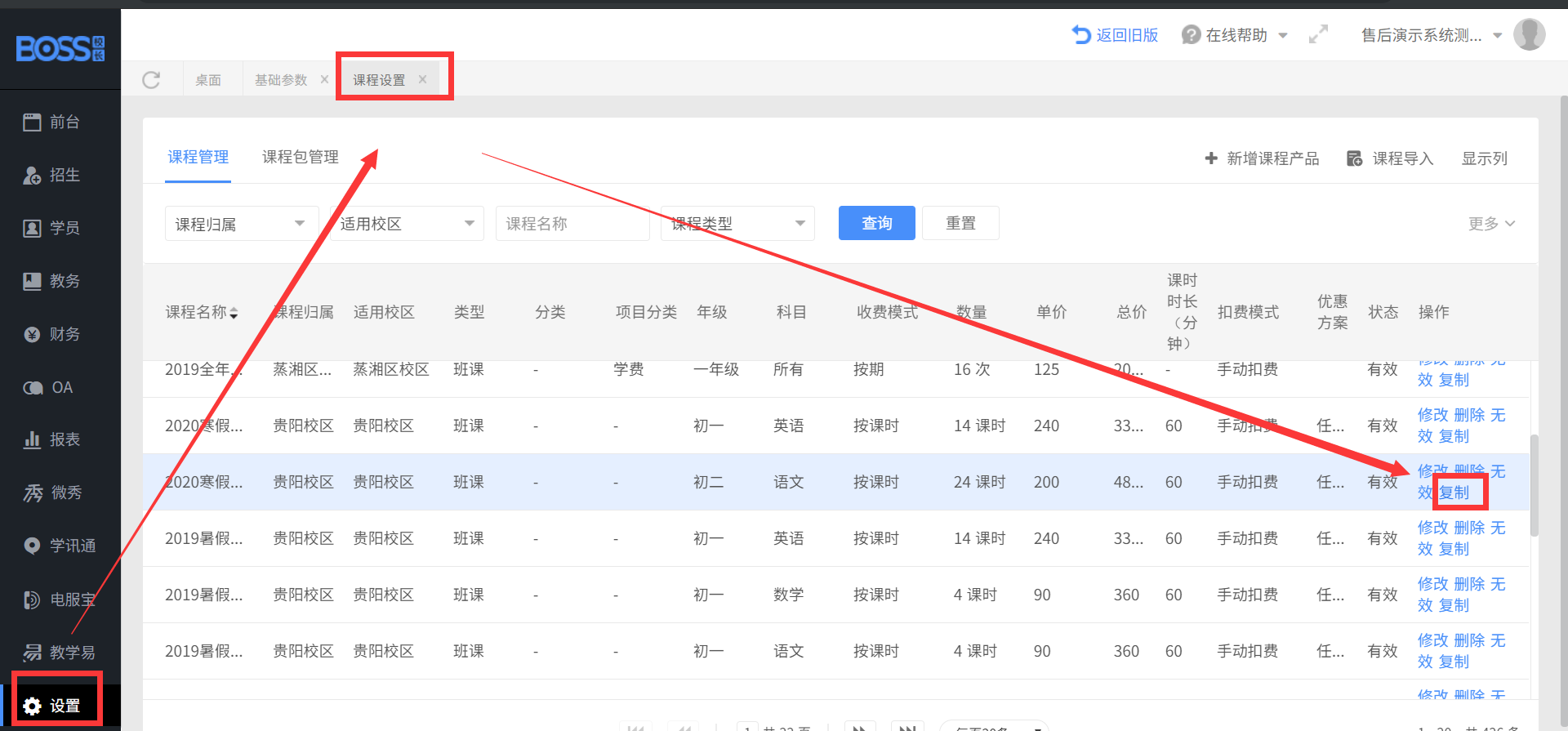Click the 学费 project category cell
Image resolution: width=1568 pixels, height=731 pixels.
tap(629, 369)
